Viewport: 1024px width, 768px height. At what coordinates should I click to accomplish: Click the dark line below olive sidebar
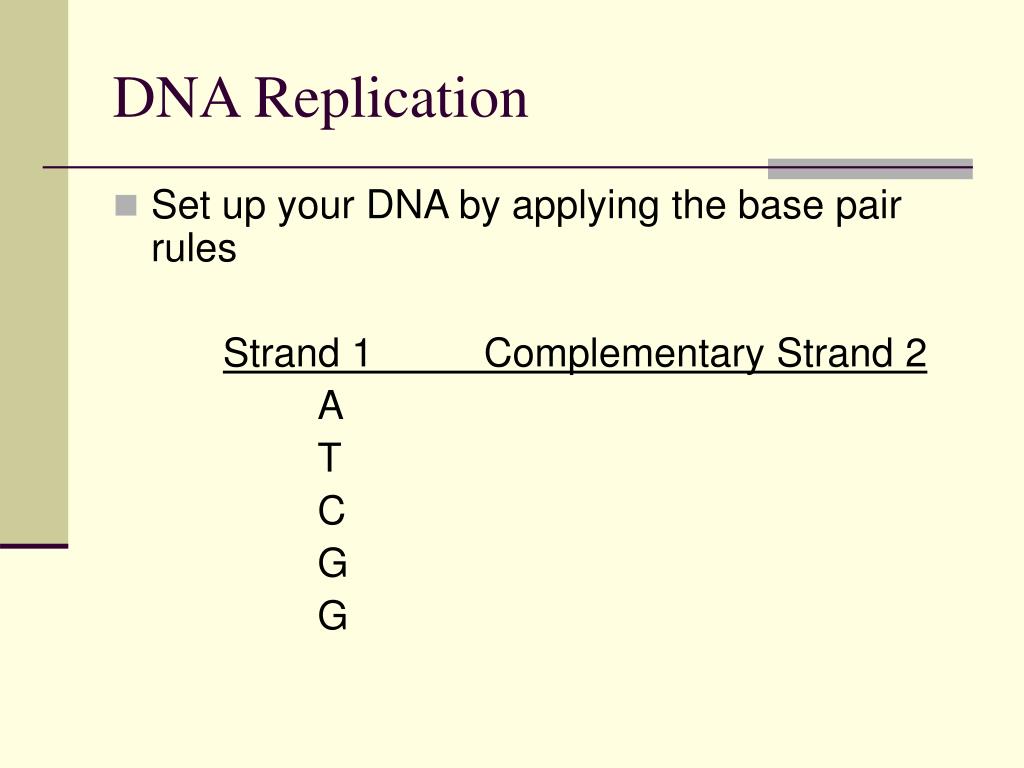point(34,545)
